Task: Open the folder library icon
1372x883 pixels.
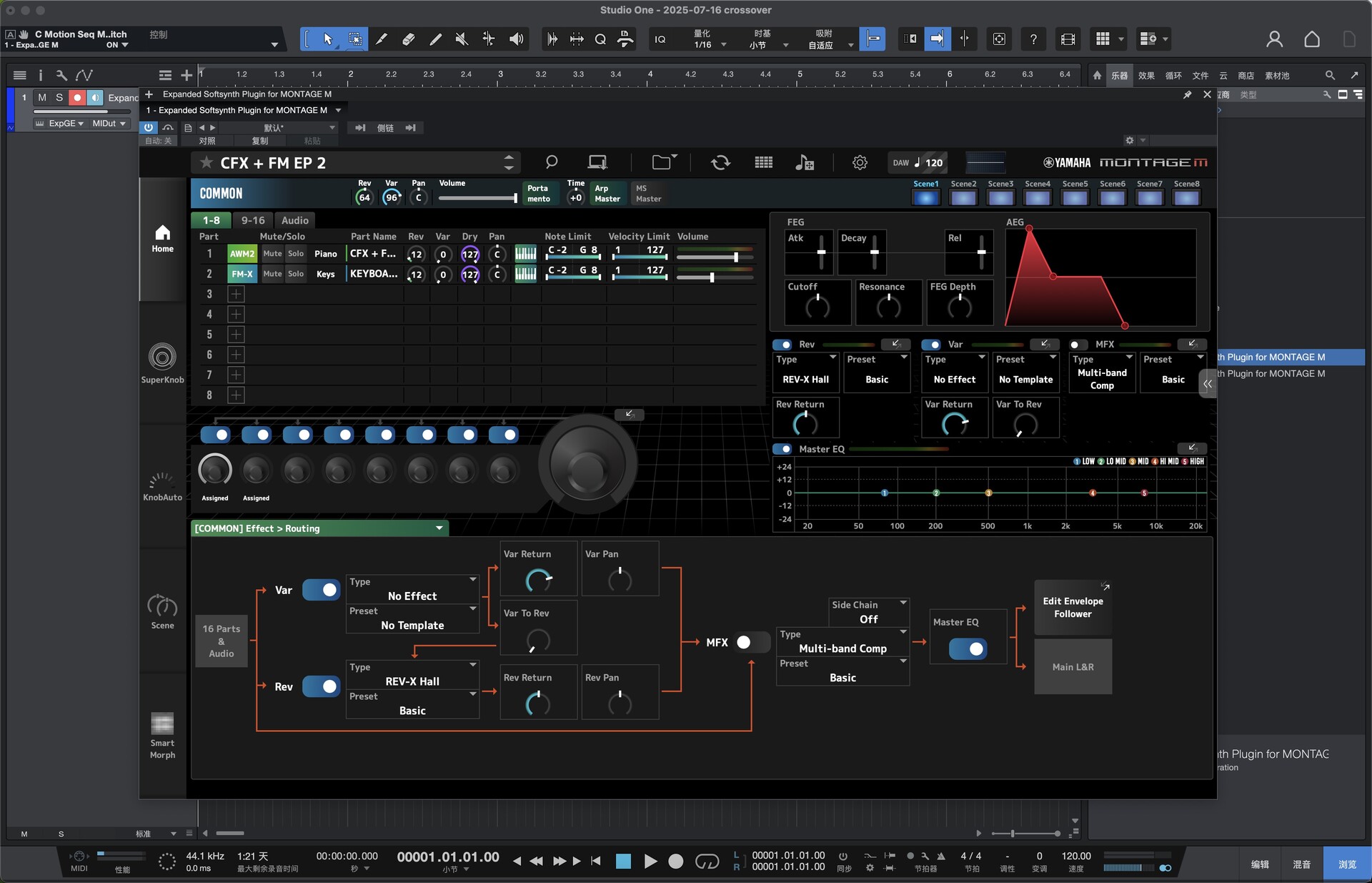Action: click(x=664, y=163)
